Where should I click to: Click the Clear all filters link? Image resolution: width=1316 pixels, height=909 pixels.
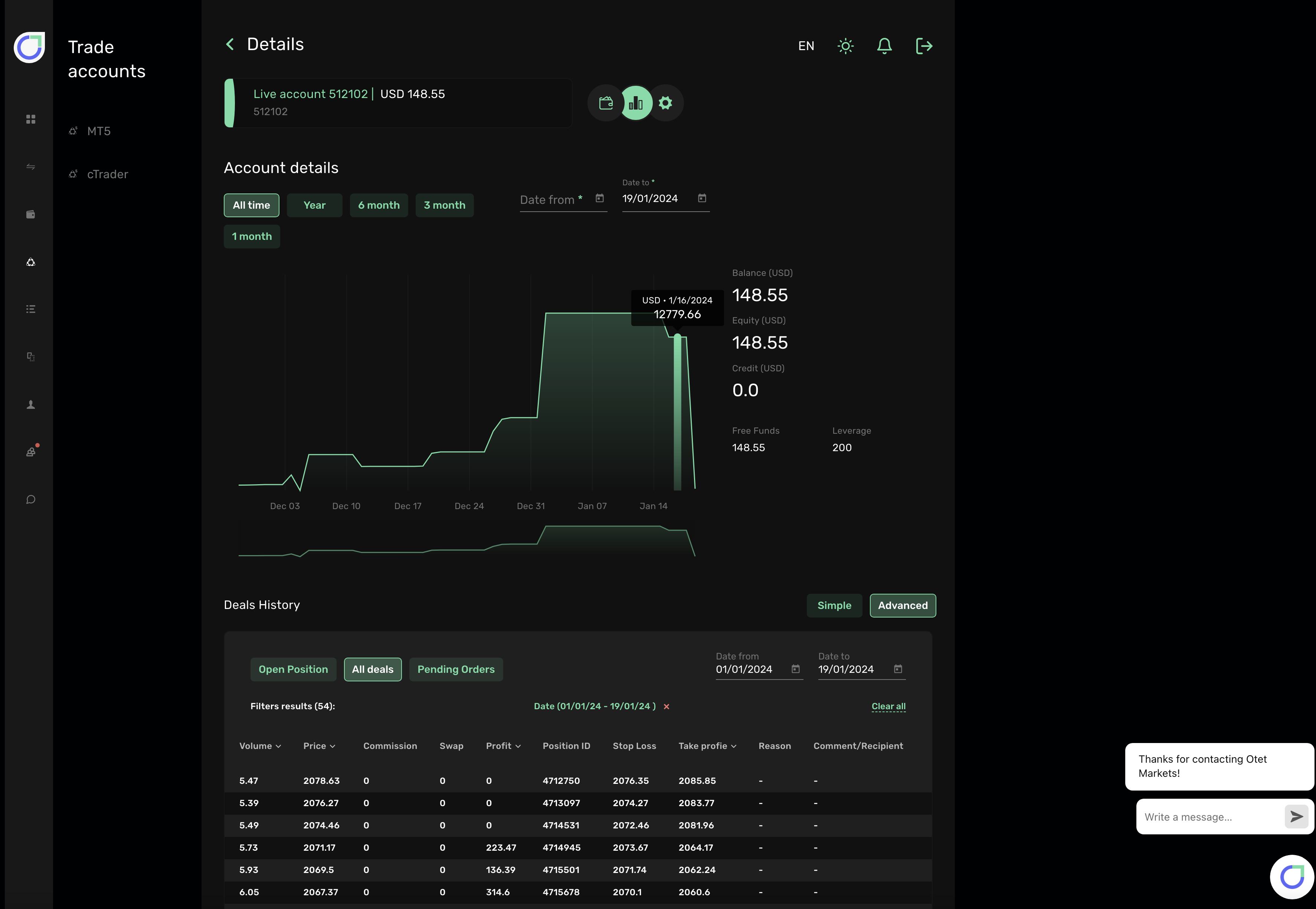[x=888, y=706]
